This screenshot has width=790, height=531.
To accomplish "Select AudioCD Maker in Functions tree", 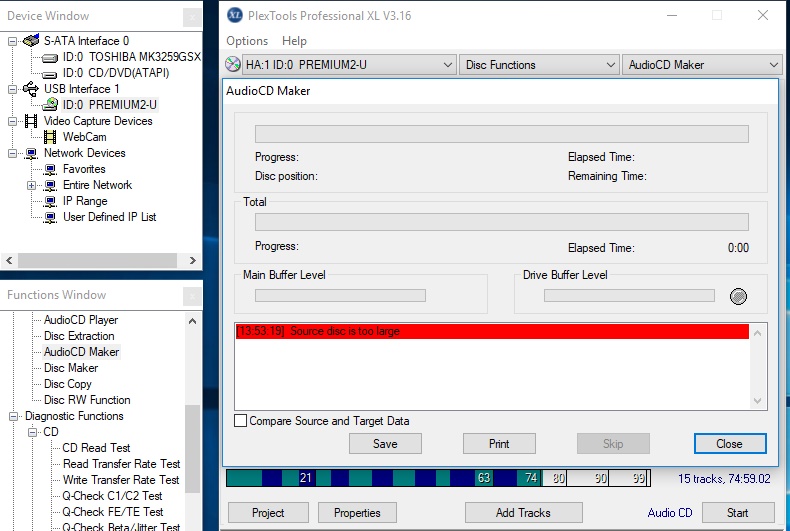I will [82, 352].
